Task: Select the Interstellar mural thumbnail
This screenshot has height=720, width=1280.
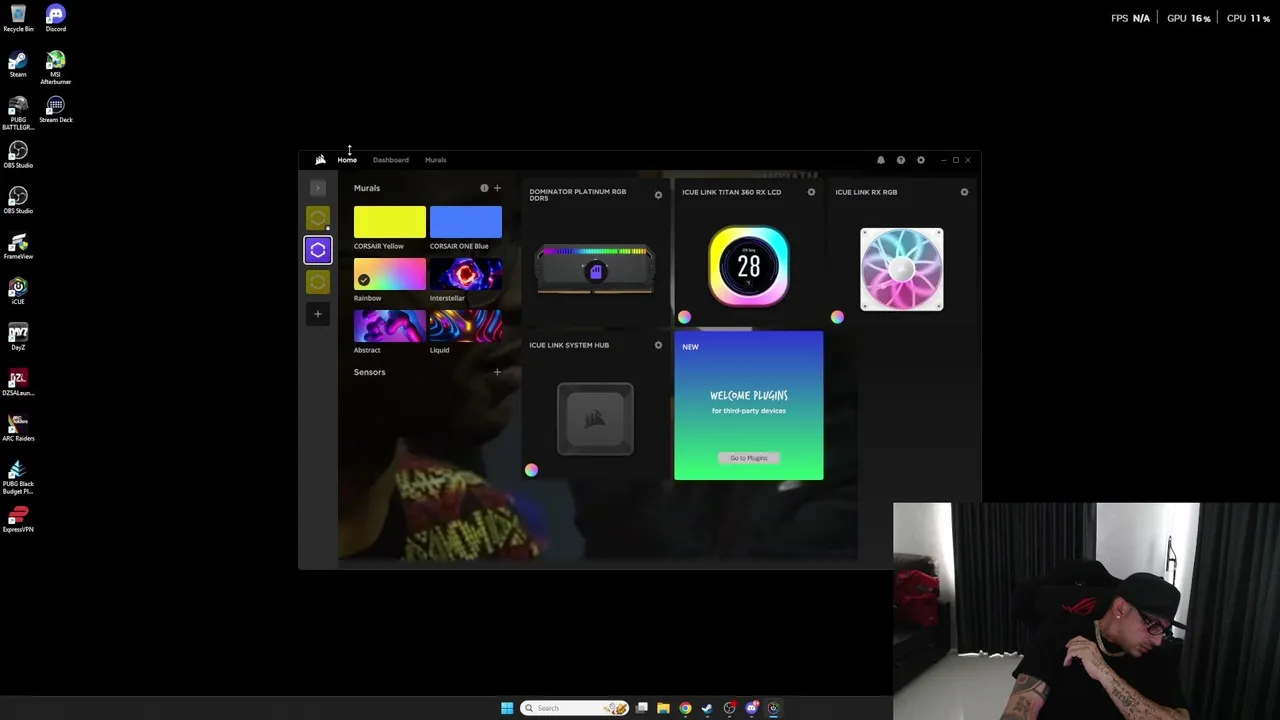Action: pyautogui.click(x=465, y=274)
